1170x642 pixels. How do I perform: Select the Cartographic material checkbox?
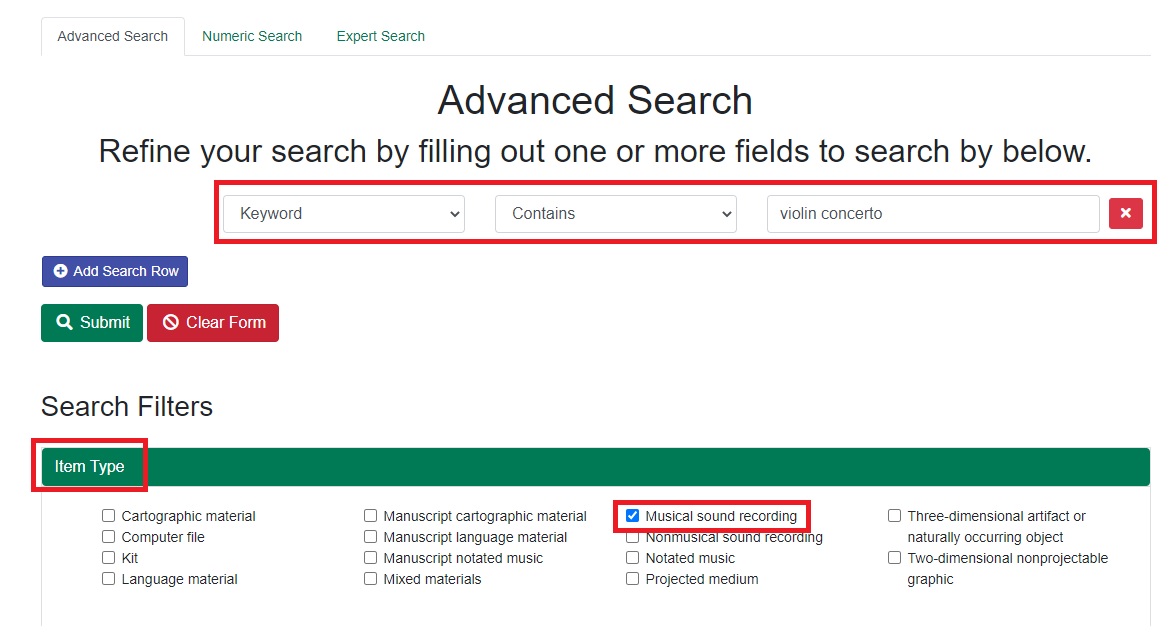tap(107, 515)
